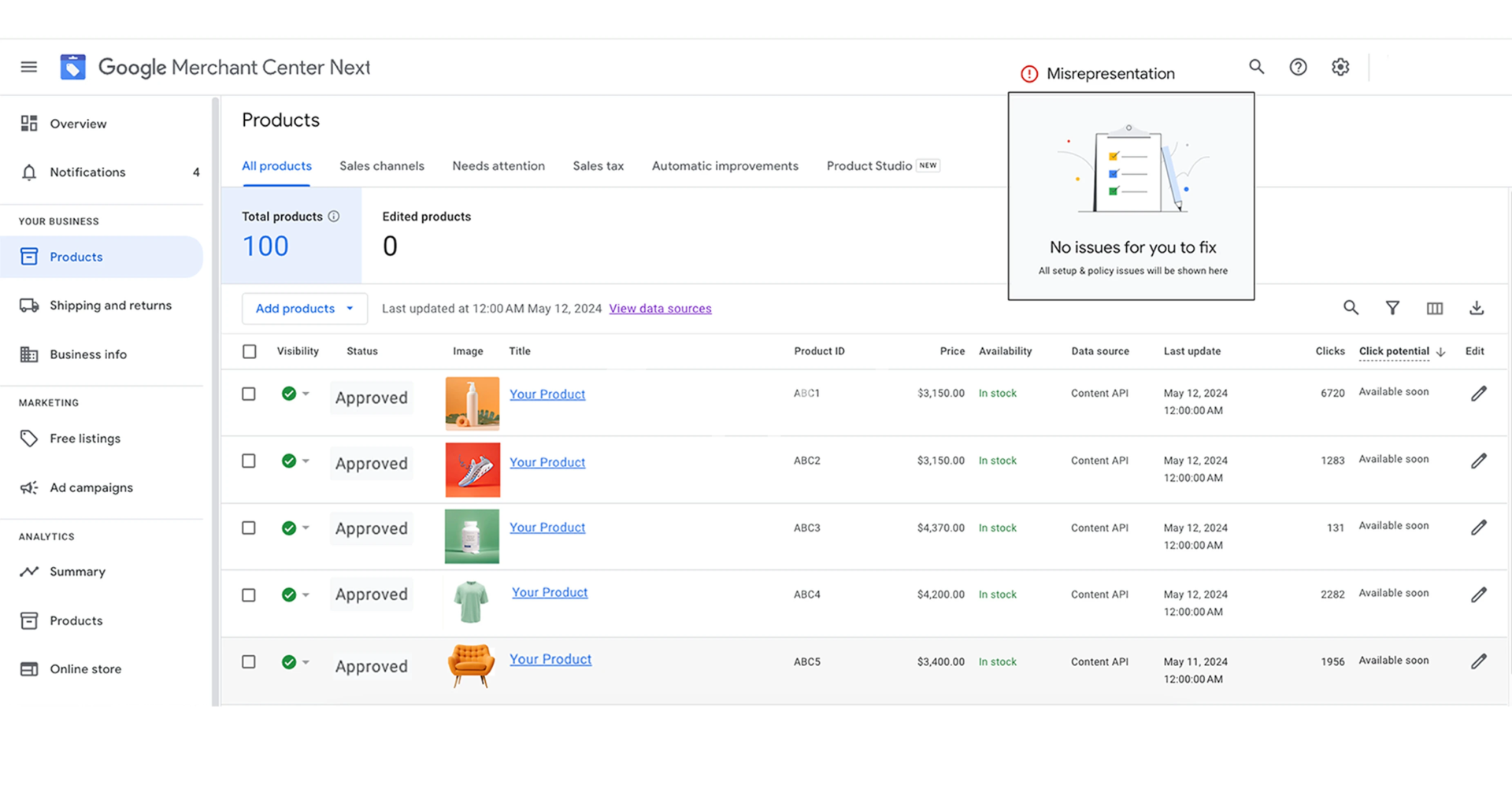Image resolution: width=1512 pixels, height=785 pixels.
Task: Download the products list via download icon
Action: (1477, 308)
